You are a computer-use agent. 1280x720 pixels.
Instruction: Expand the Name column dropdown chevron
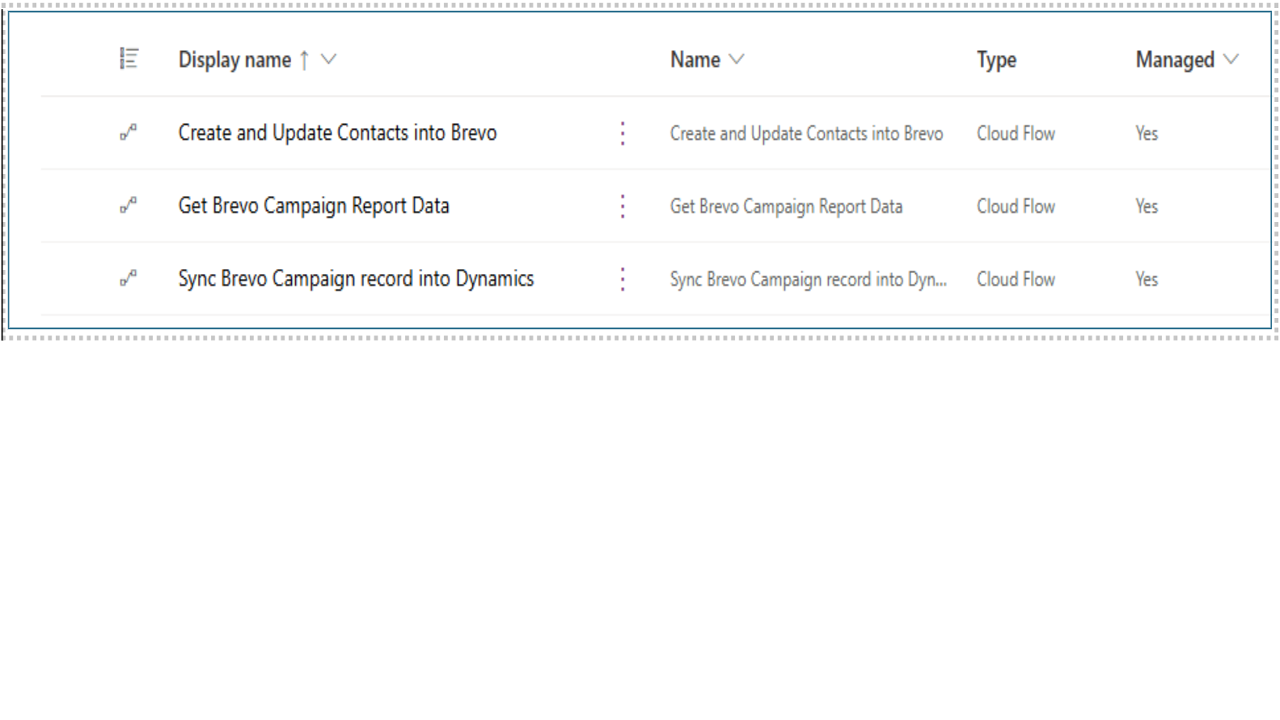pyautogui.click(x=736, y=60)
